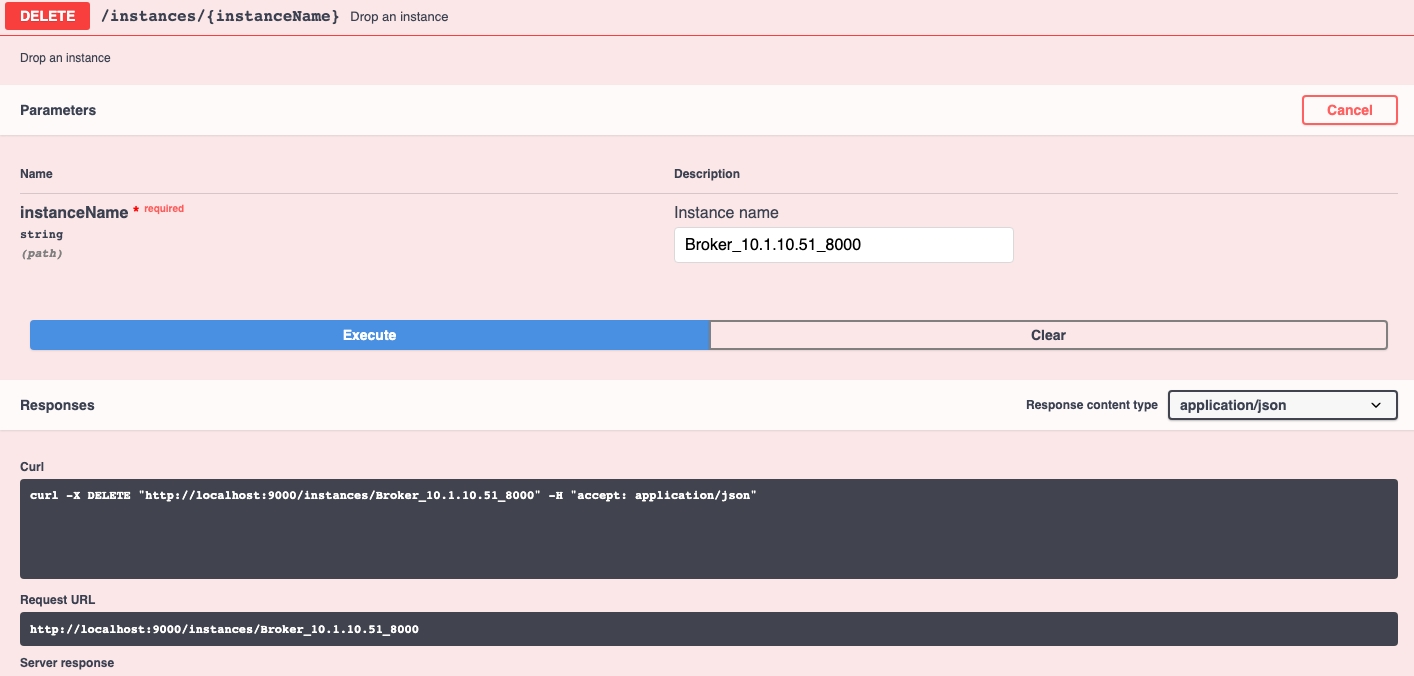Viewport: 1414px width, 676px height.
Task: Click the instanceName parameter label
Action: (74, 212)
